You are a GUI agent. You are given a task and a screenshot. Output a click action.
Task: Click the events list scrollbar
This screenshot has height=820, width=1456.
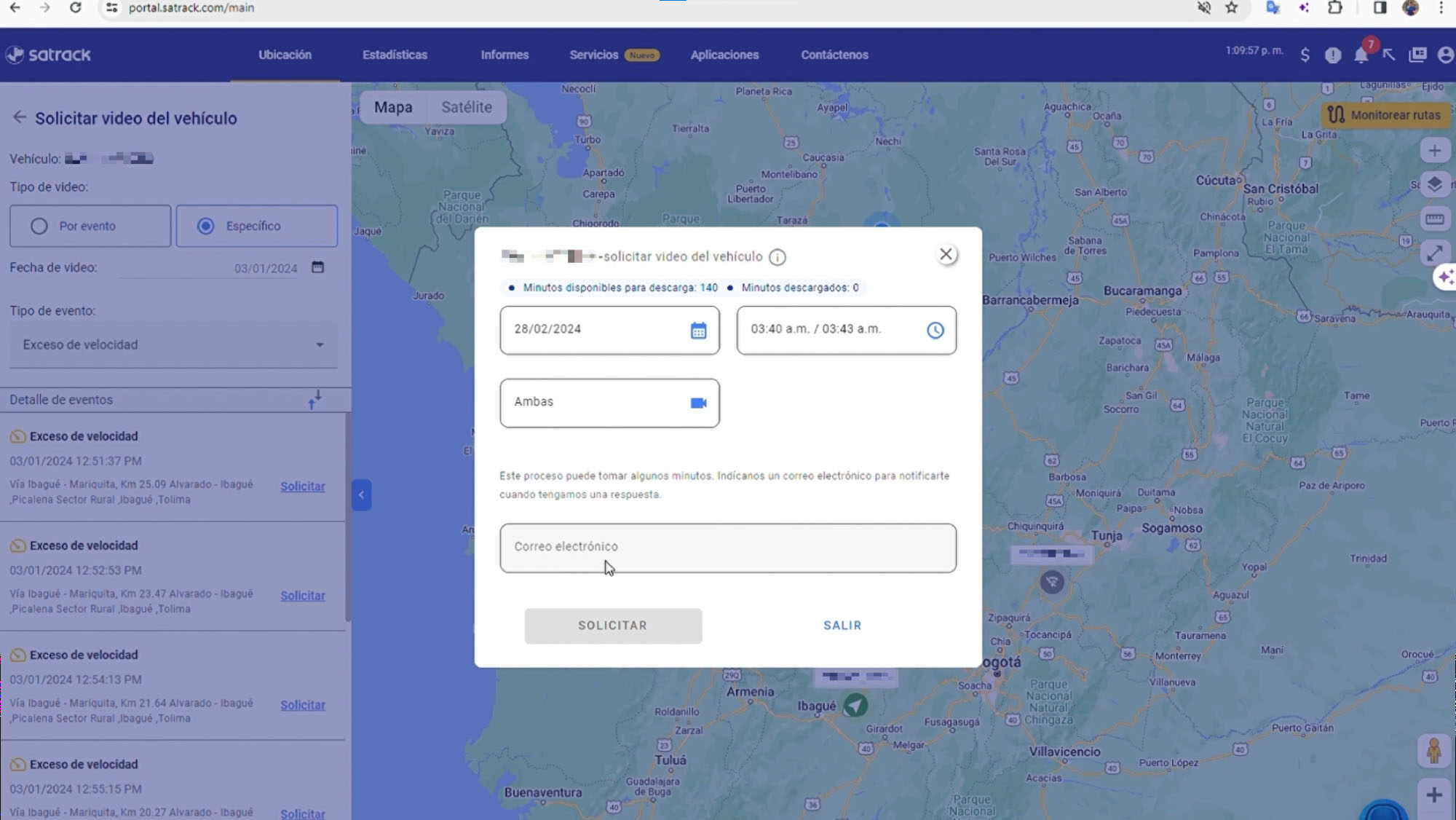click(x=348, y=517)
